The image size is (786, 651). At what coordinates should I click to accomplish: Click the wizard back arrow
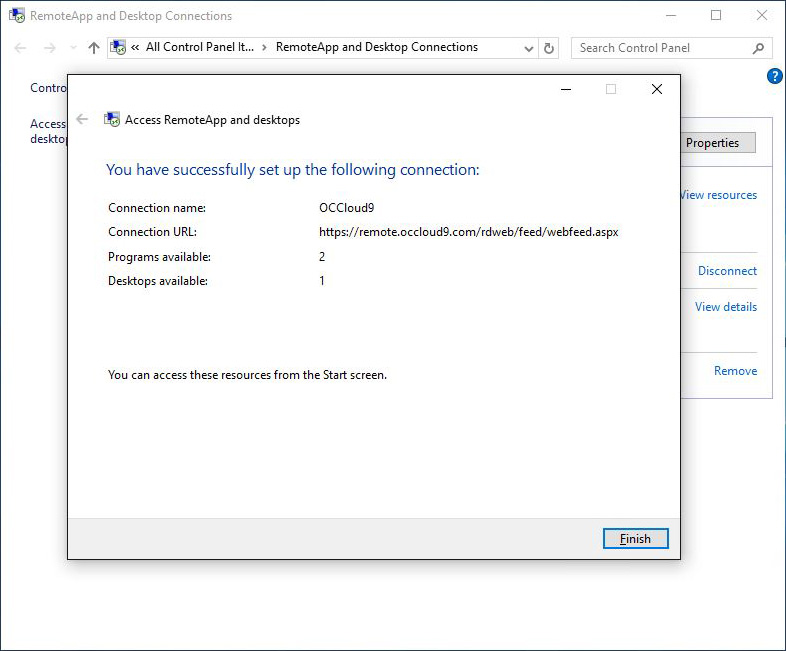point(82,119)
